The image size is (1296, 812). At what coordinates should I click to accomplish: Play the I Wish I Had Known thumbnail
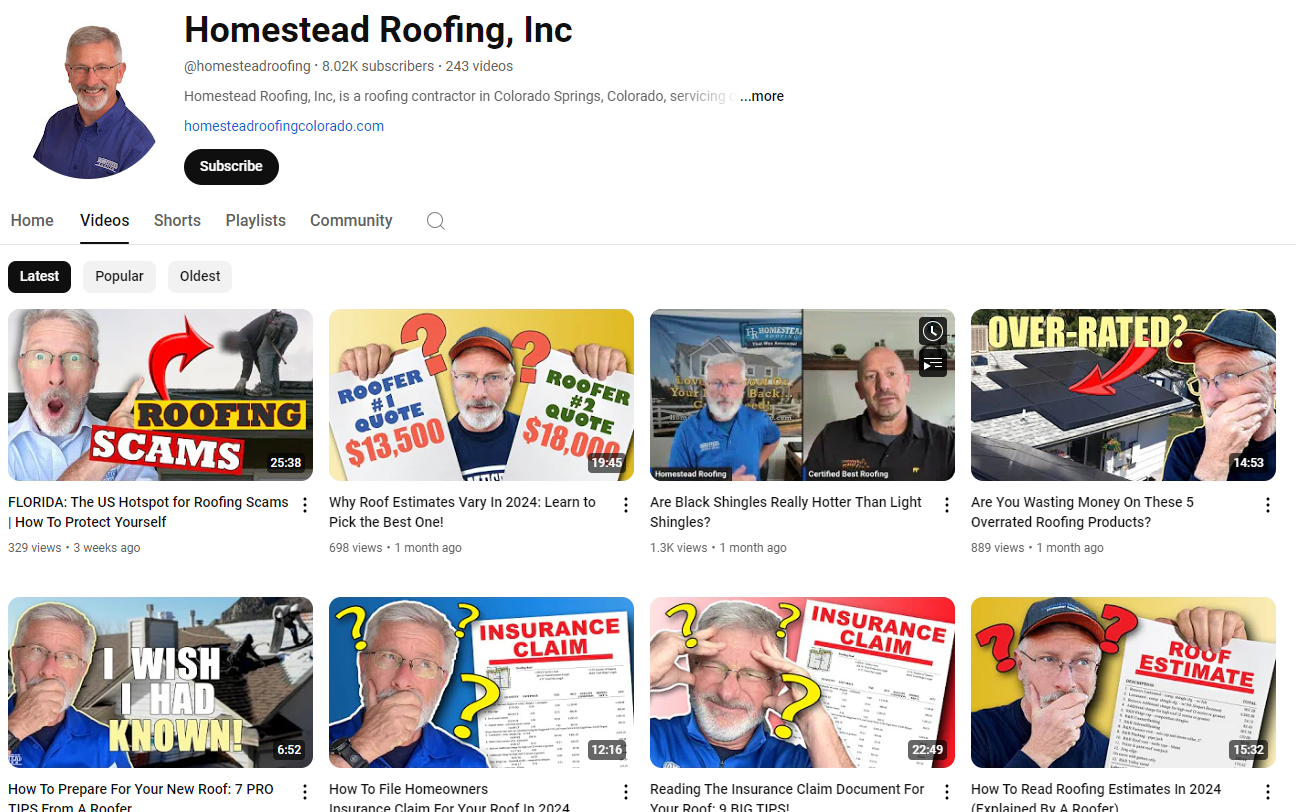click(160, 683)
